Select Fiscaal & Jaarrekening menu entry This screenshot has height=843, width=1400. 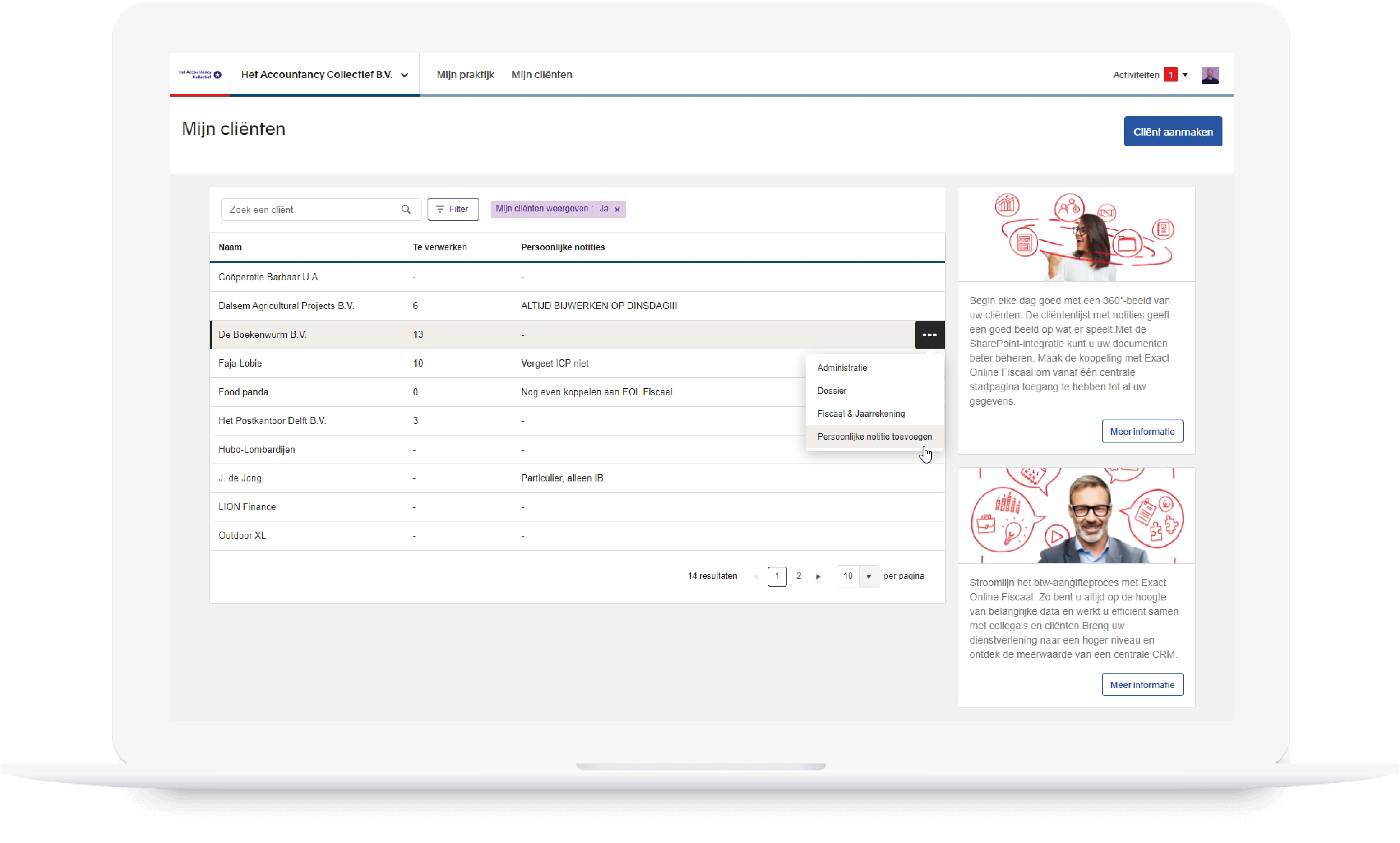pyautogui.click(x=861, y=414)
